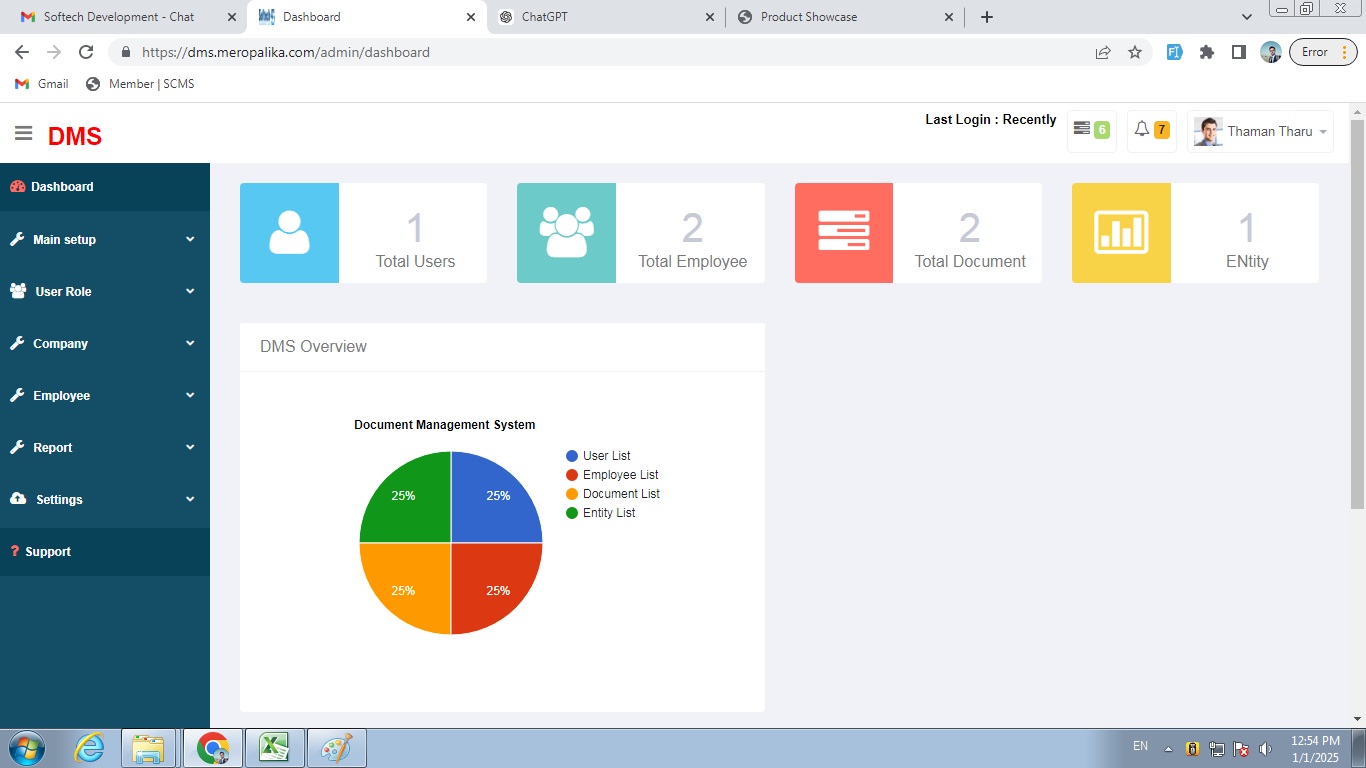
Task: Click the red Total Document icon tile
Action: [843, 233]
